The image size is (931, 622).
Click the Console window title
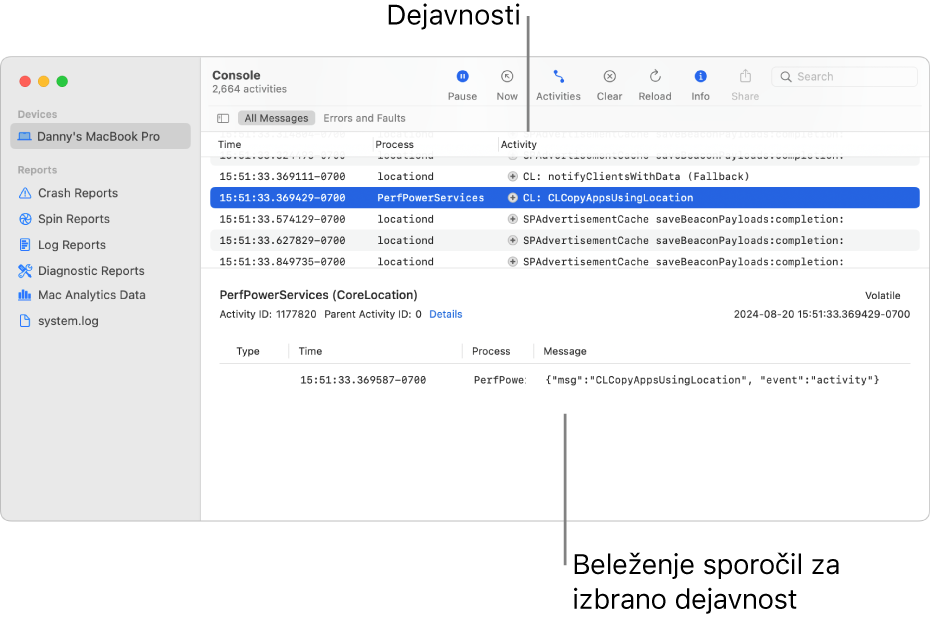click(x=236, y=75)
